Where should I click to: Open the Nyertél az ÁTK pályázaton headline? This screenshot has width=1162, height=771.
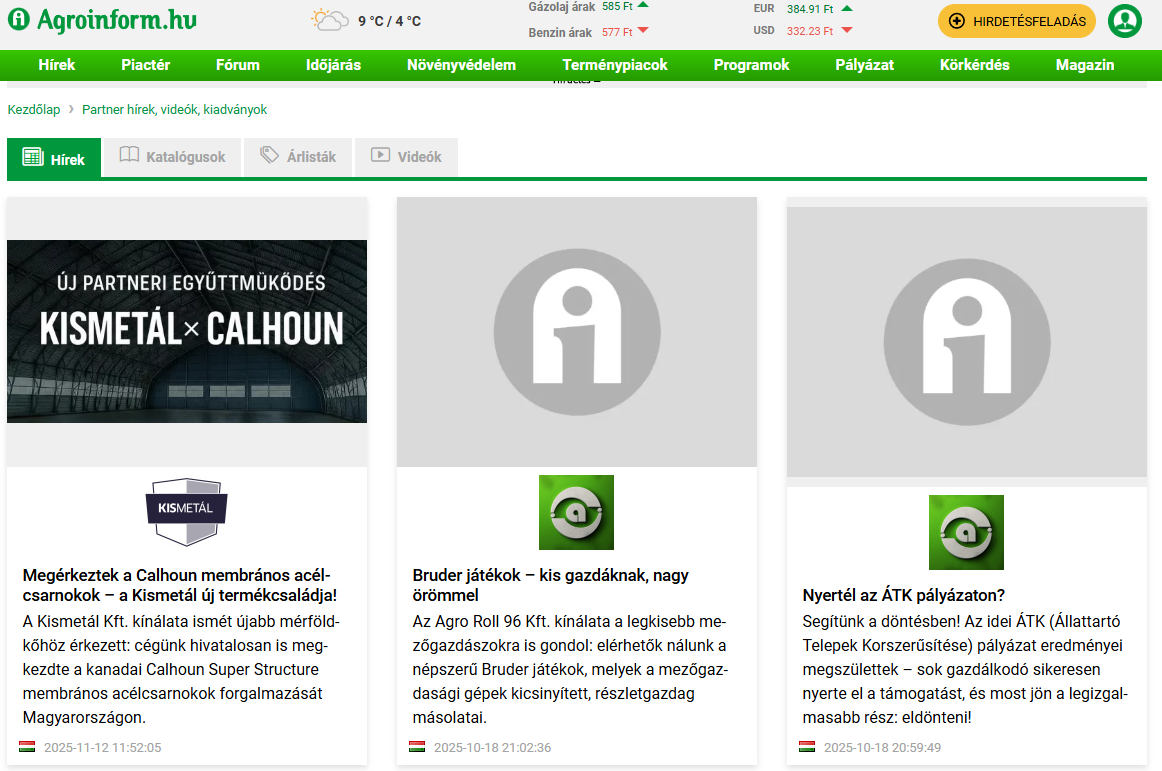(x=903, y=595)
